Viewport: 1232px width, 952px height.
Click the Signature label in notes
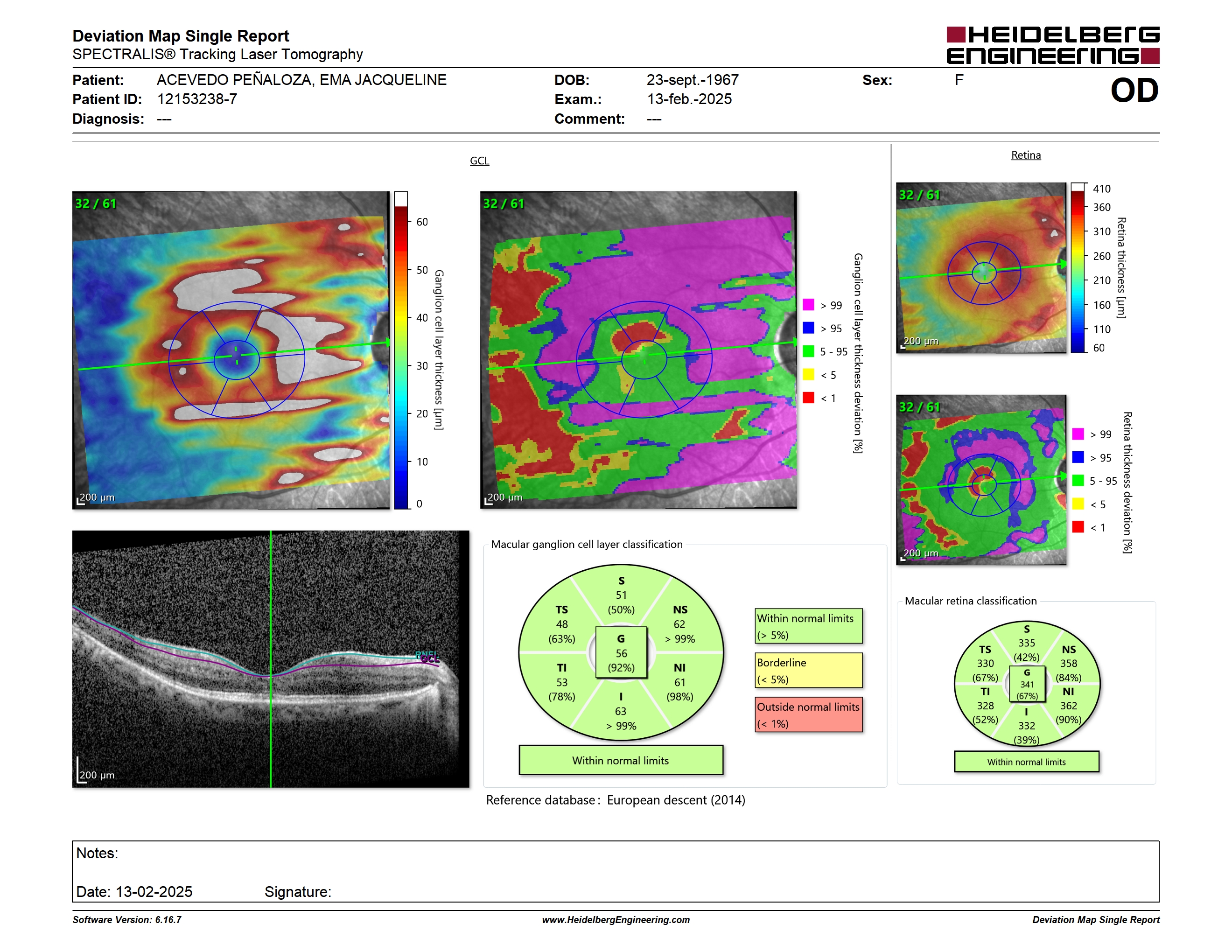coord(298,892)
